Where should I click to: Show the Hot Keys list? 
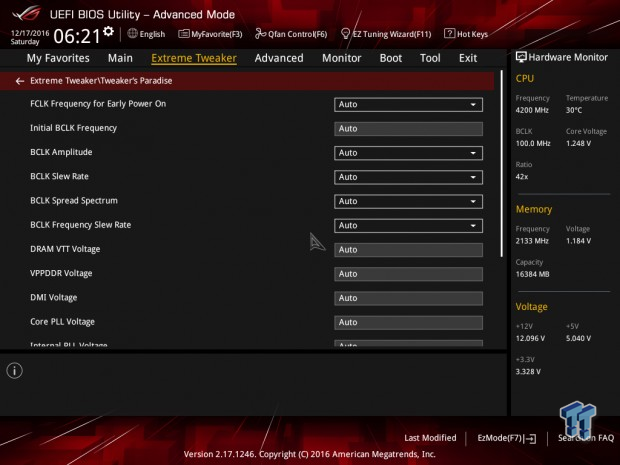466,34
